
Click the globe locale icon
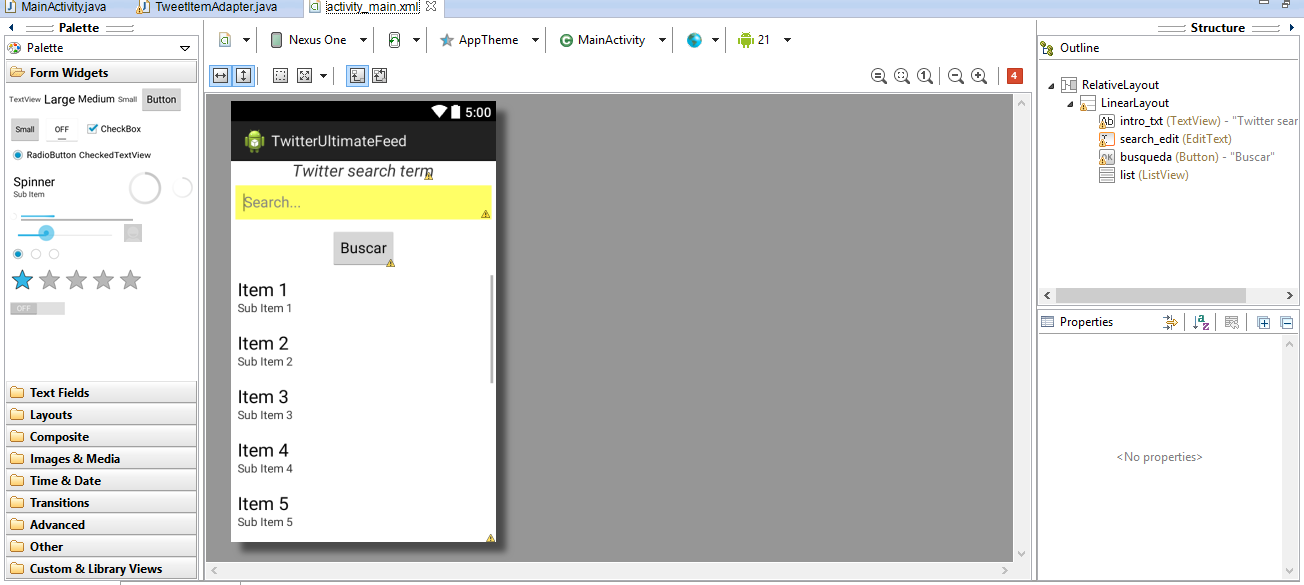pyautogui.click(x=695, y=40)
